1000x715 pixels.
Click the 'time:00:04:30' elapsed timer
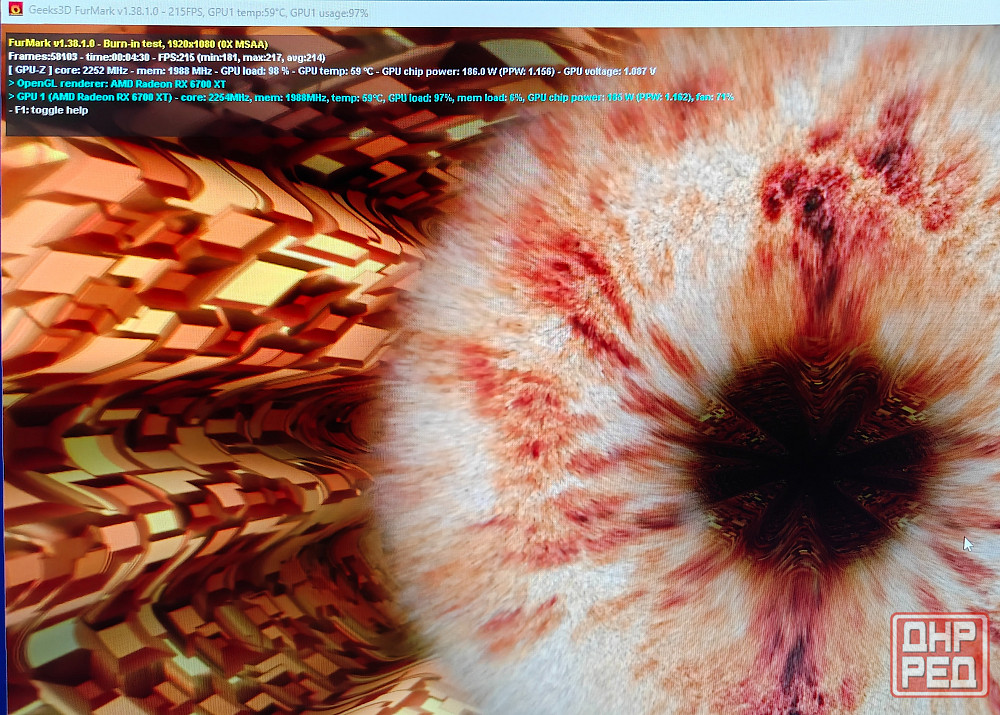pyautogui.click(x=115, y=58)
